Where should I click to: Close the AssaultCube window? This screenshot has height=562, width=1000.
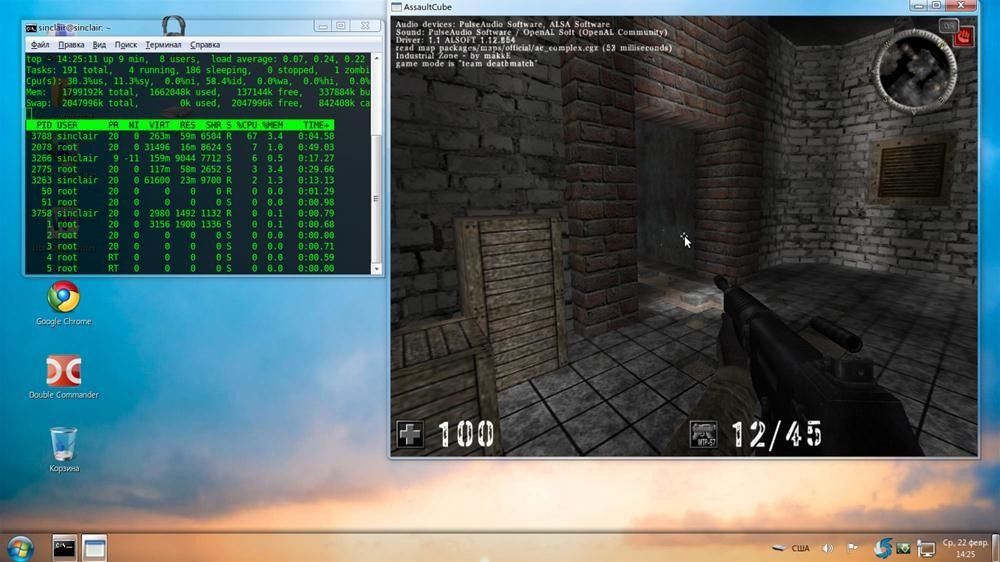click(961, 5)
